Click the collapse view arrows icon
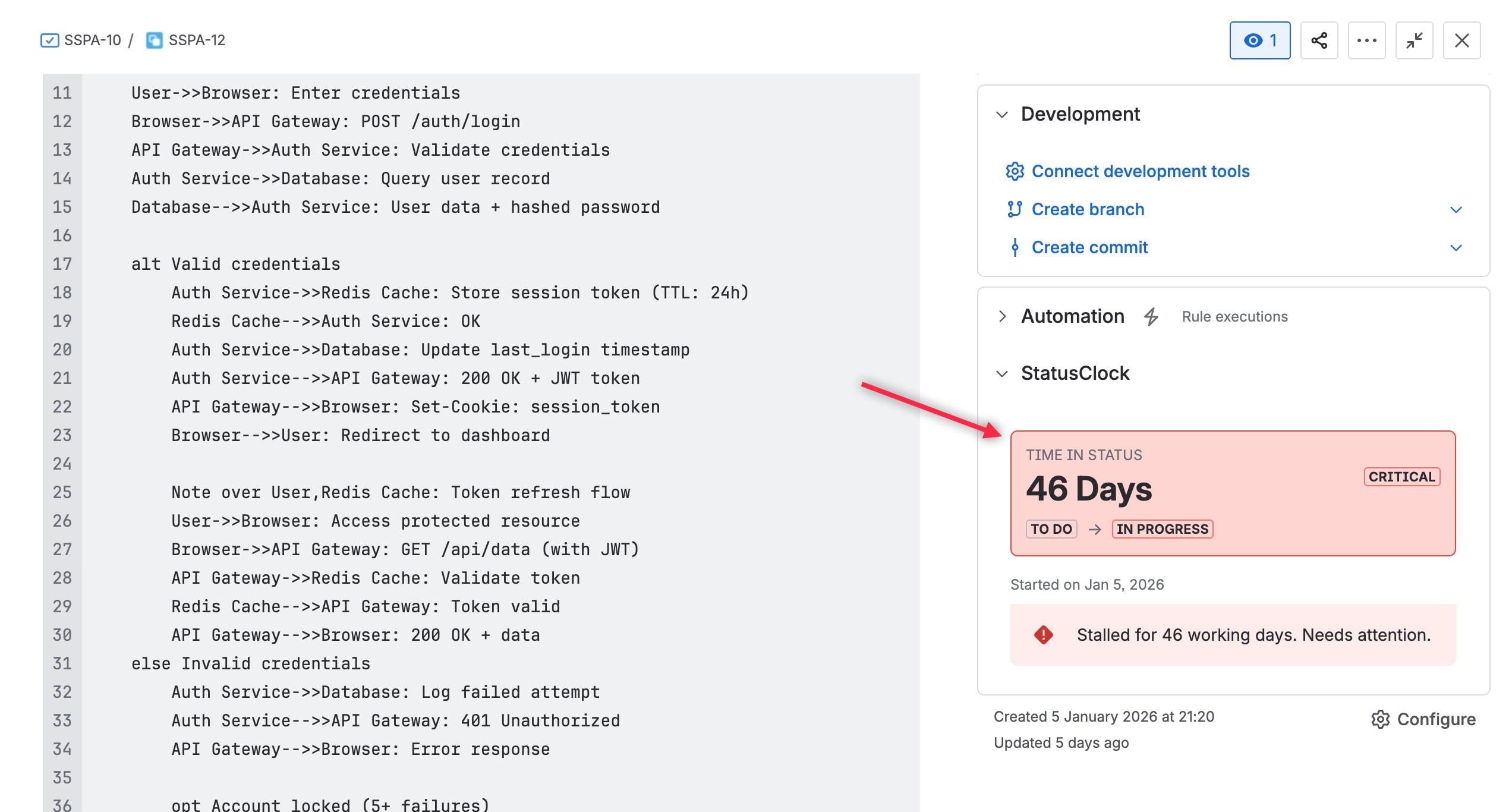1512x812 pixels. 1414,40
